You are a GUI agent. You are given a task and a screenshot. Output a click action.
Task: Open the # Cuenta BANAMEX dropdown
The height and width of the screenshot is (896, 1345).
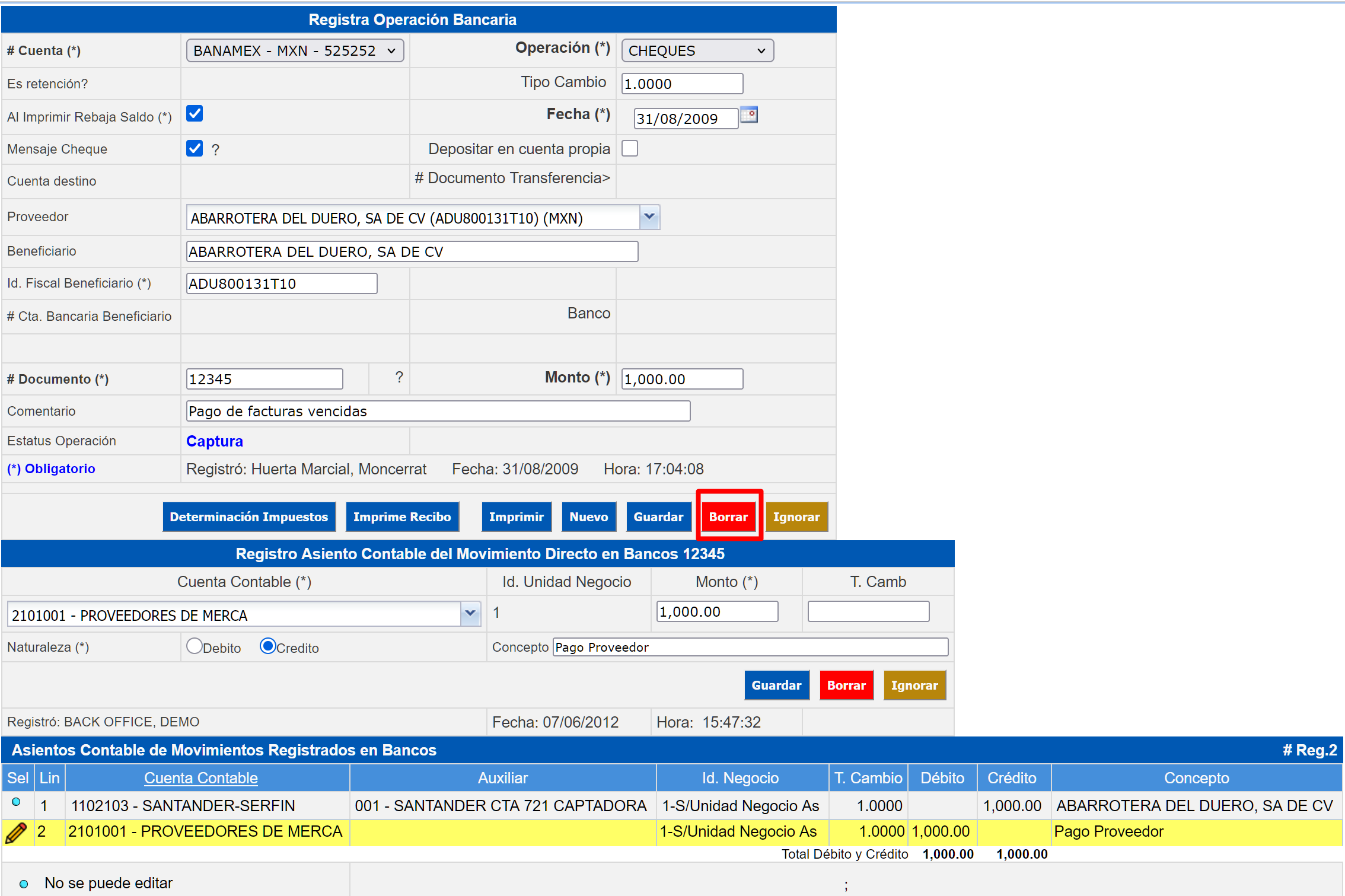click(295, 51)
